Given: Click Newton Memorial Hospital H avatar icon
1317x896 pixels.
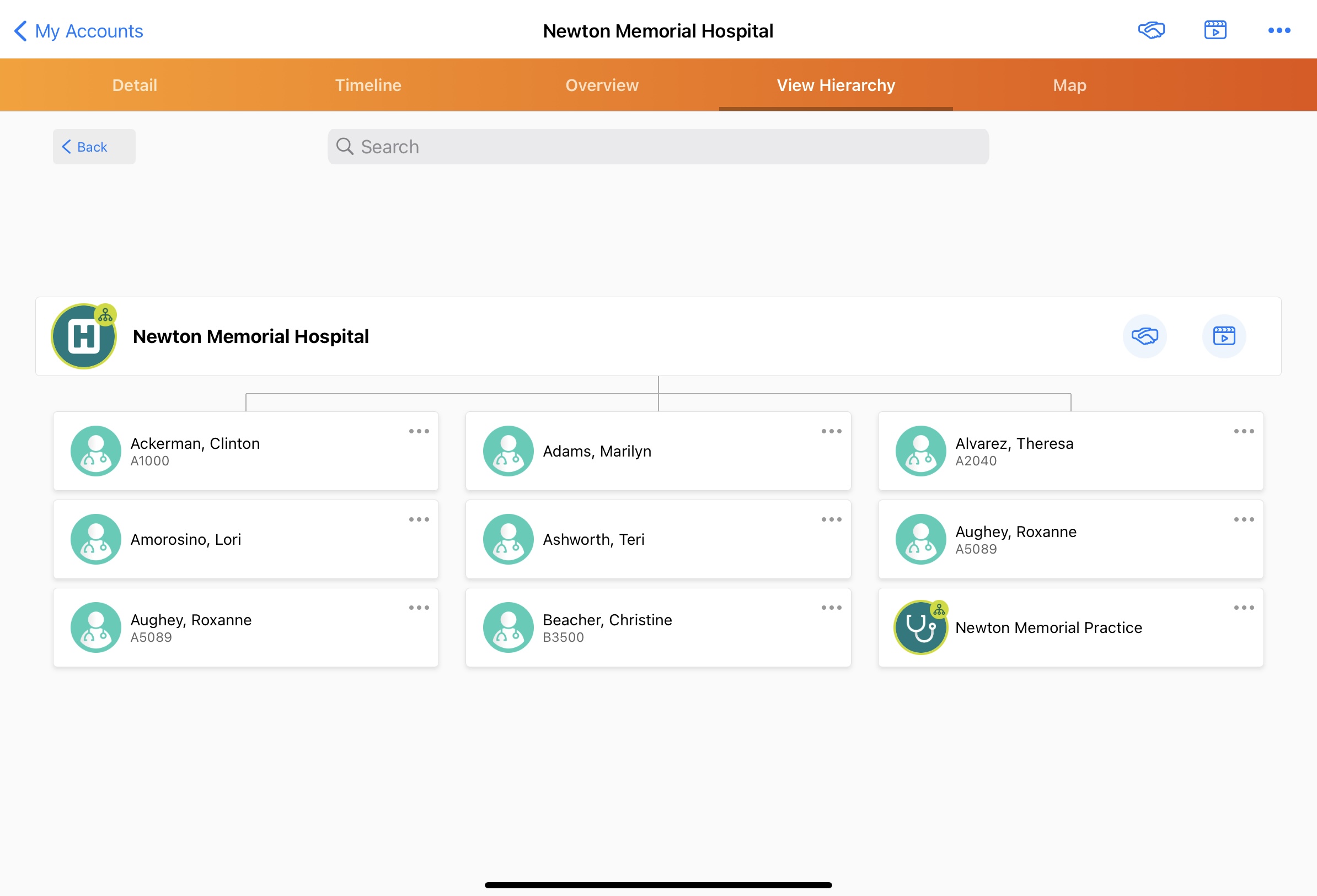Looking at the screenshot, I should [x=84, y=337].
